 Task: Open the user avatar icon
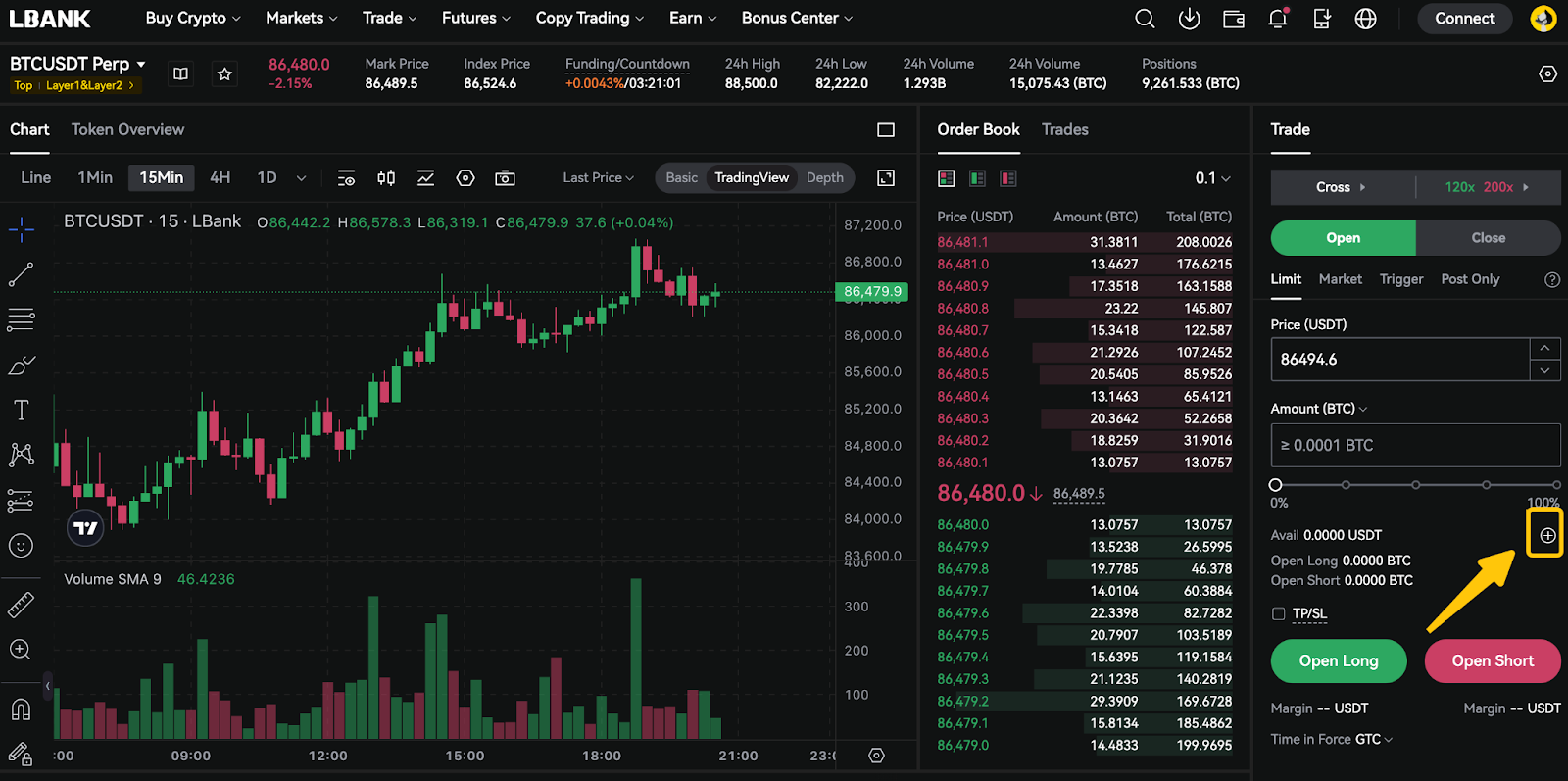[1543, 19]
